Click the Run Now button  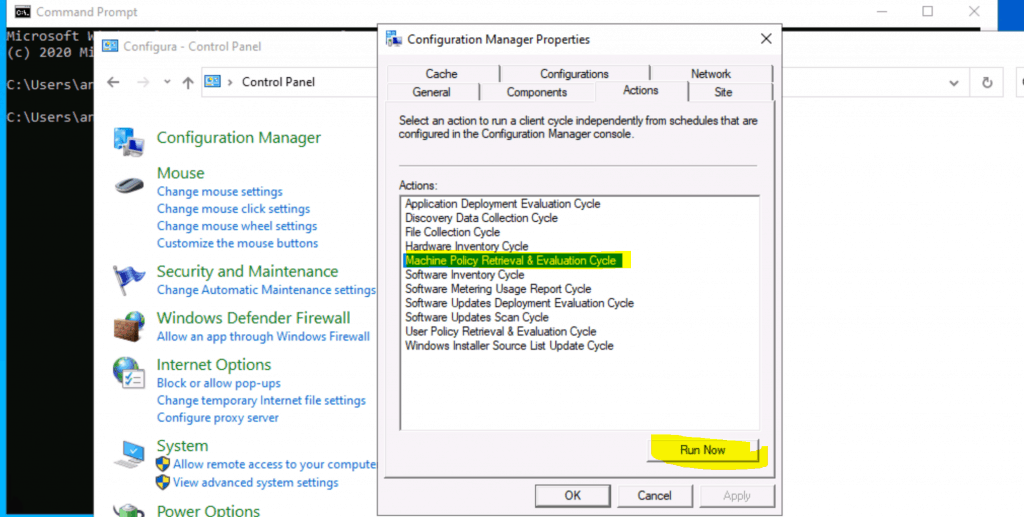coord(703,450)
